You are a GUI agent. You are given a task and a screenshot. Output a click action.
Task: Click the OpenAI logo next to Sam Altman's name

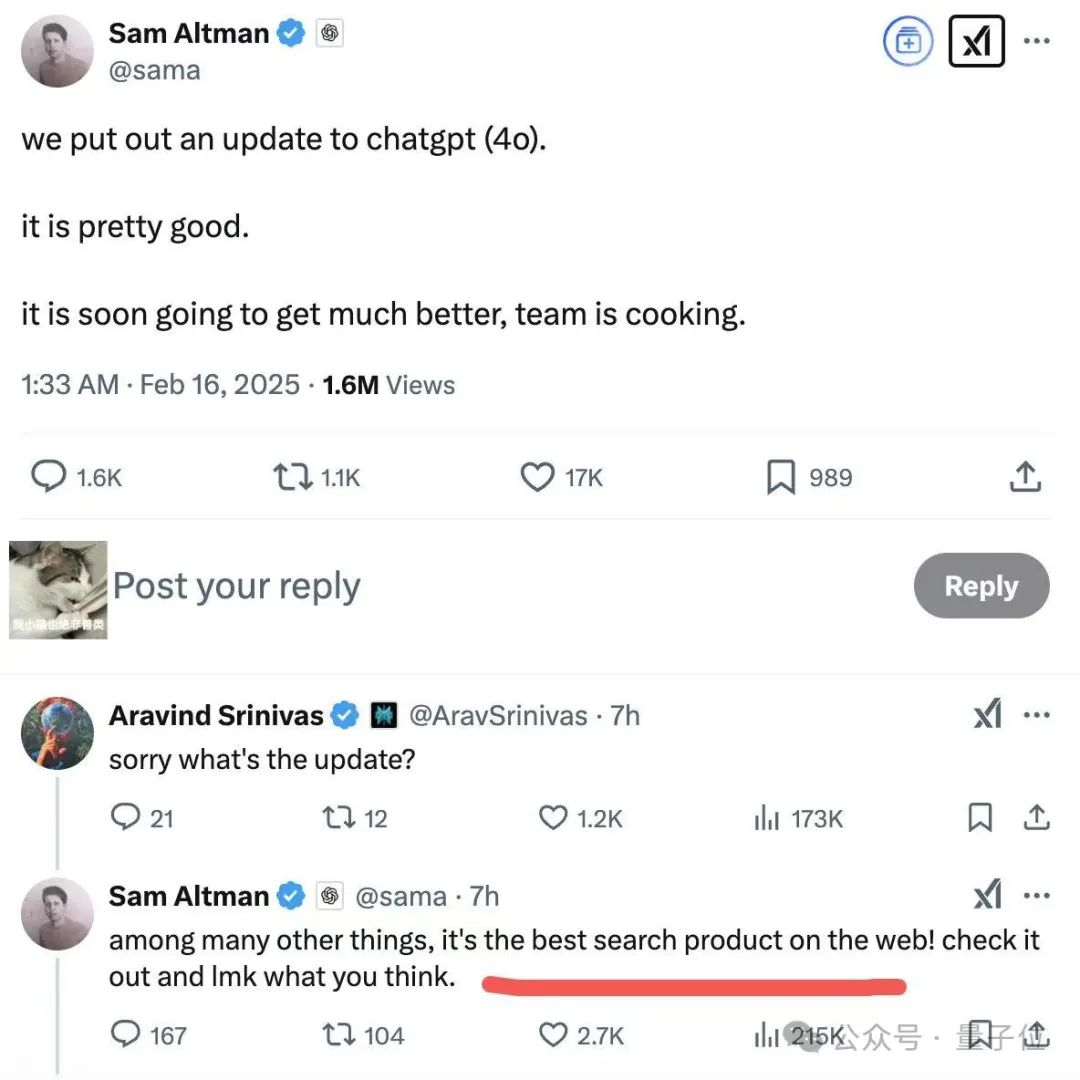coord(330,32)
